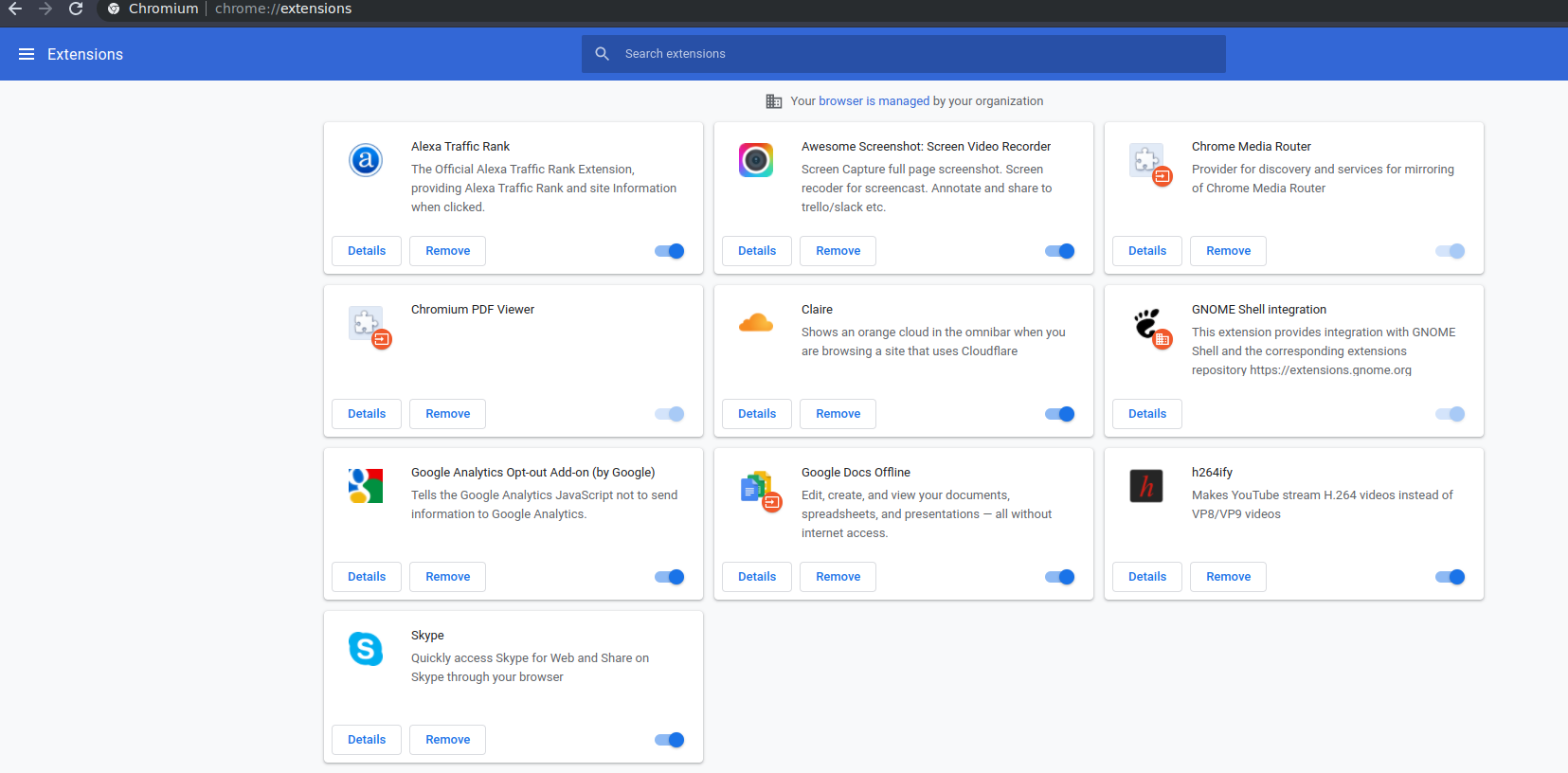
Task: Follow the "browser is managed" link
Action: tap(874, 101)
